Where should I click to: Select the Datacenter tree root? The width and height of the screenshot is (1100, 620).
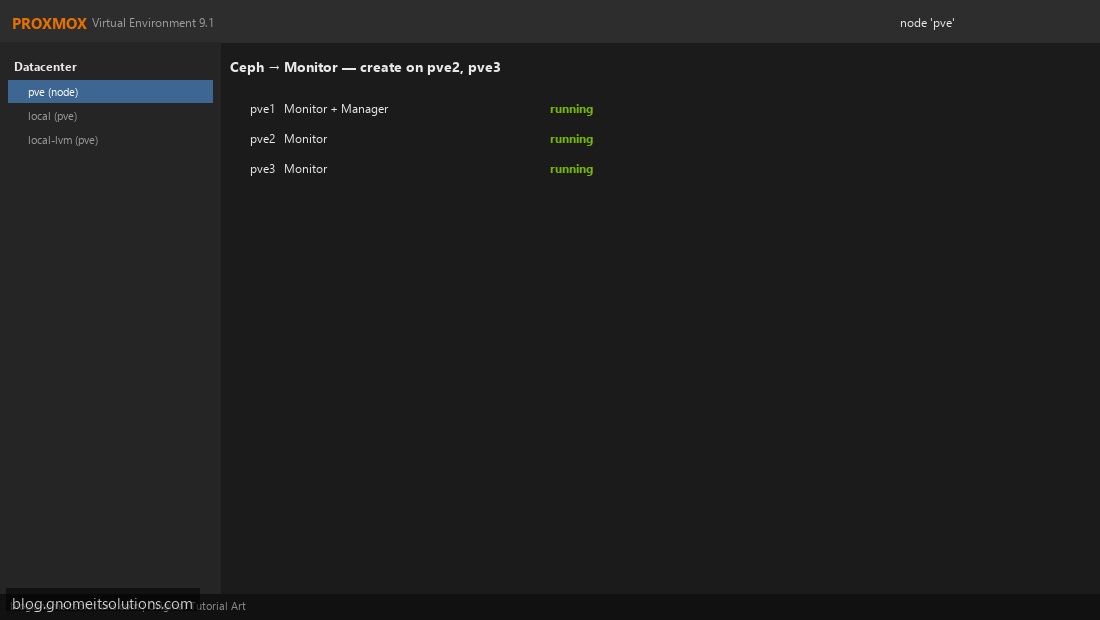[x=45, y=67]
